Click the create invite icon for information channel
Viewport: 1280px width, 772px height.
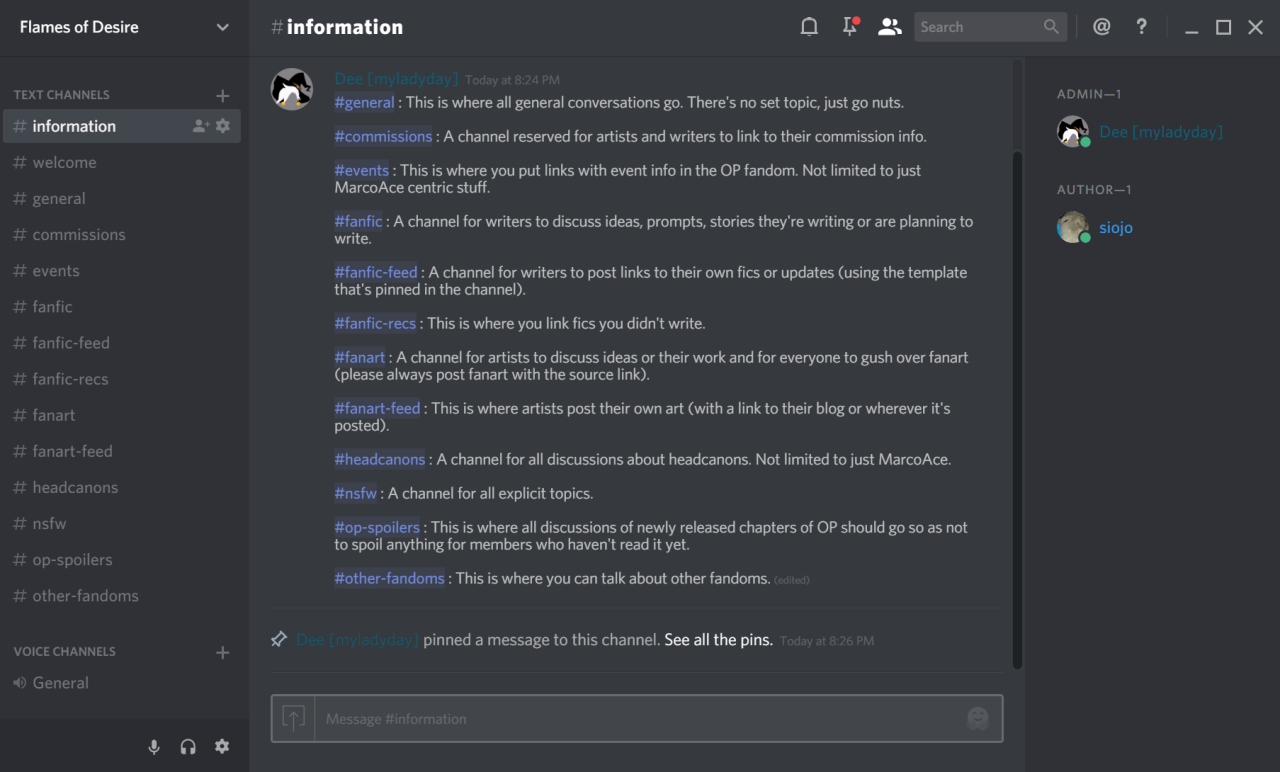(x=201, y=126)
